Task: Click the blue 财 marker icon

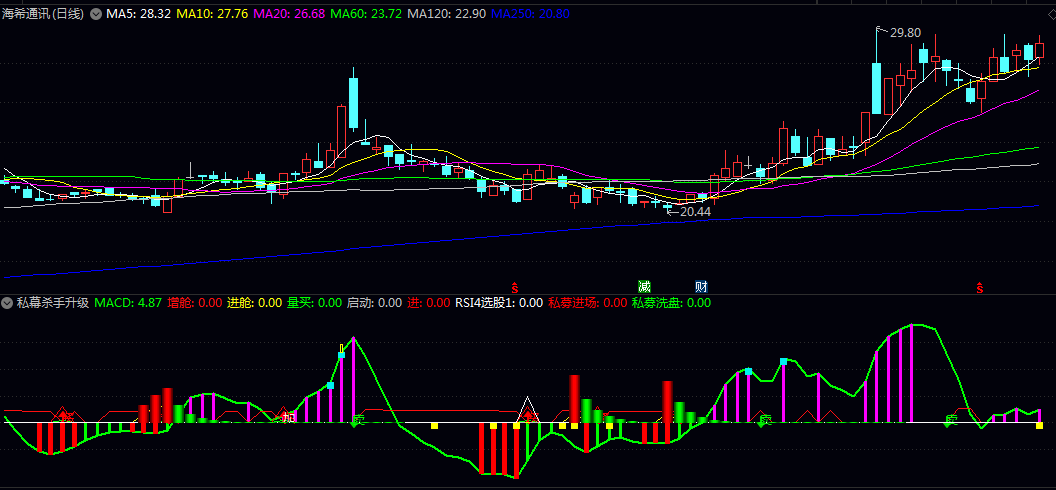Action: pos(701,287)
